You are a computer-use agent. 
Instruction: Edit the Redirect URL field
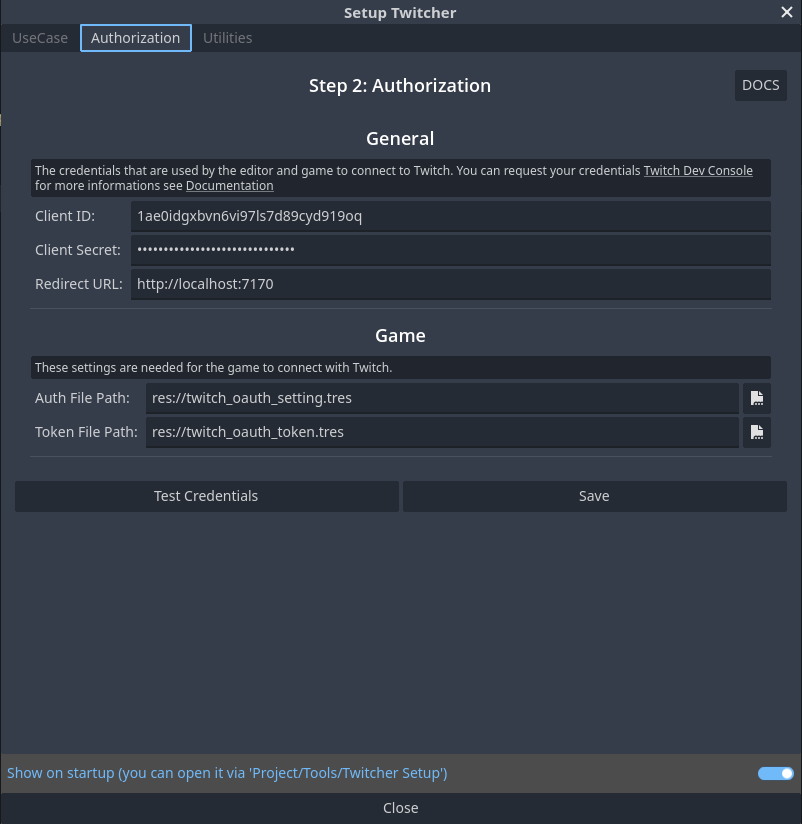pos(450,284)
